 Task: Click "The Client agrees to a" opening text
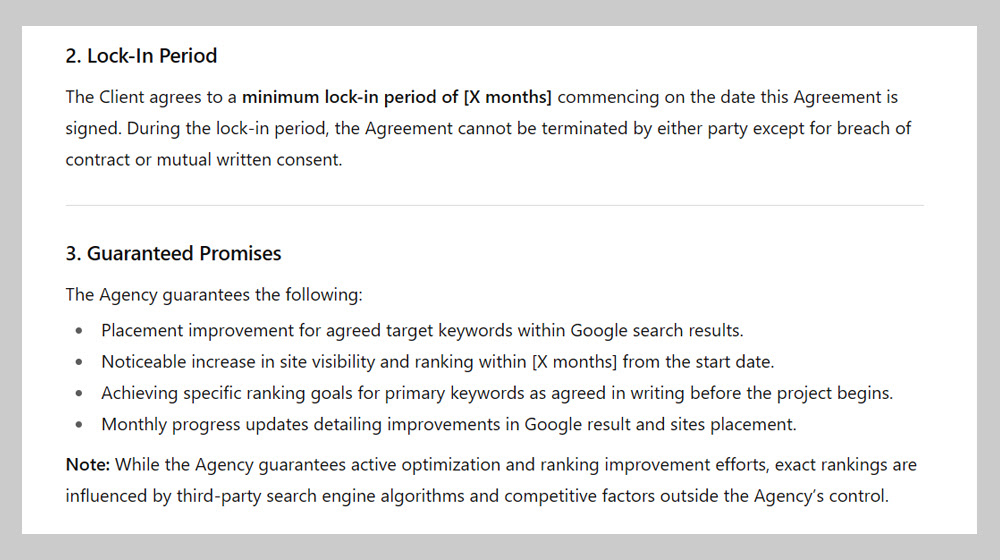151,98
